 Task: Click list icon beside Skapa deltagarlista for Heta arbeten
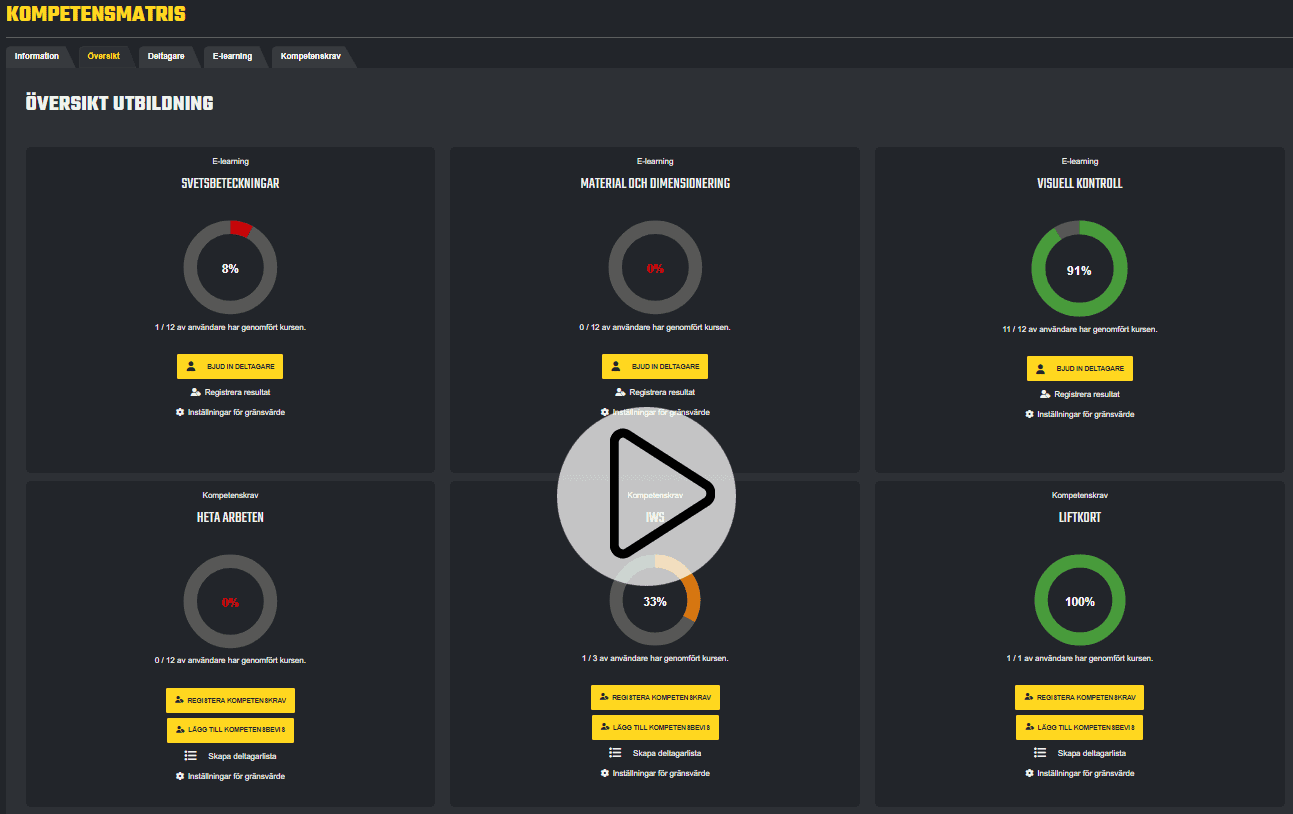pos(190,755)
